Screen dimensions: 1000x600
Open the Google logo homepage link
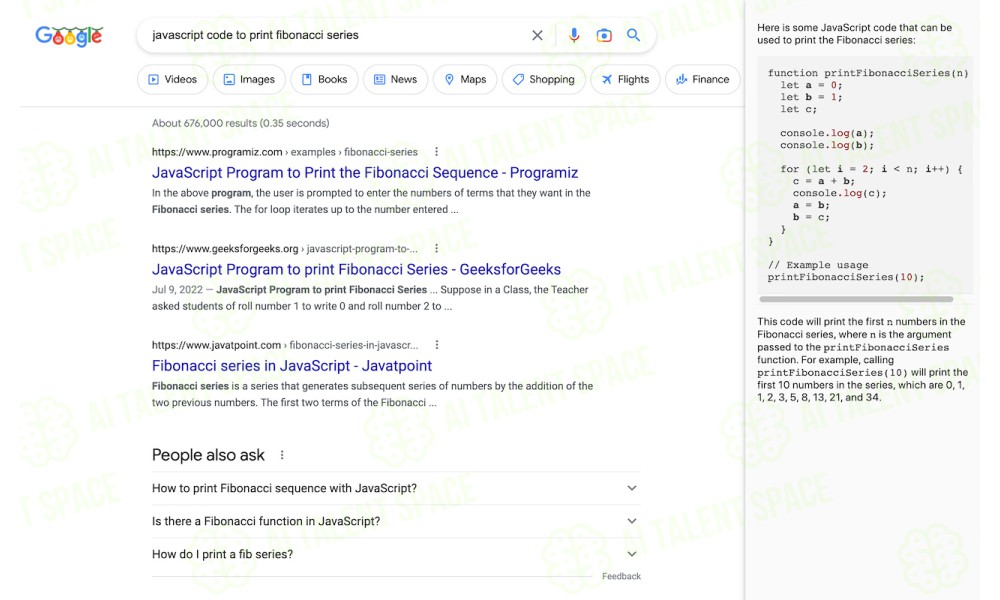coord(69,36)
